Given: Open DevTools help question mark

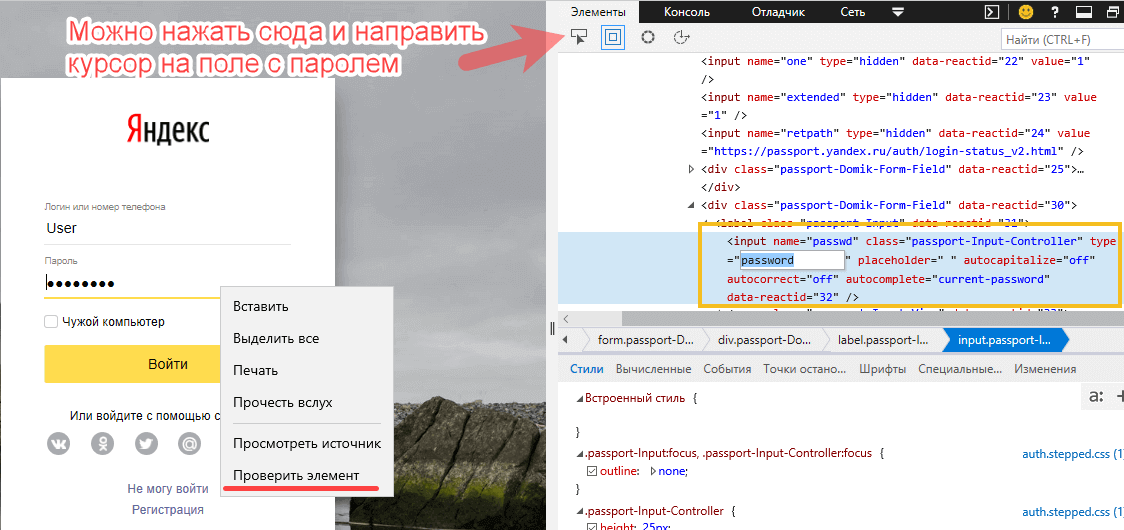Looking at the screenshot, I should [1055, 12].
